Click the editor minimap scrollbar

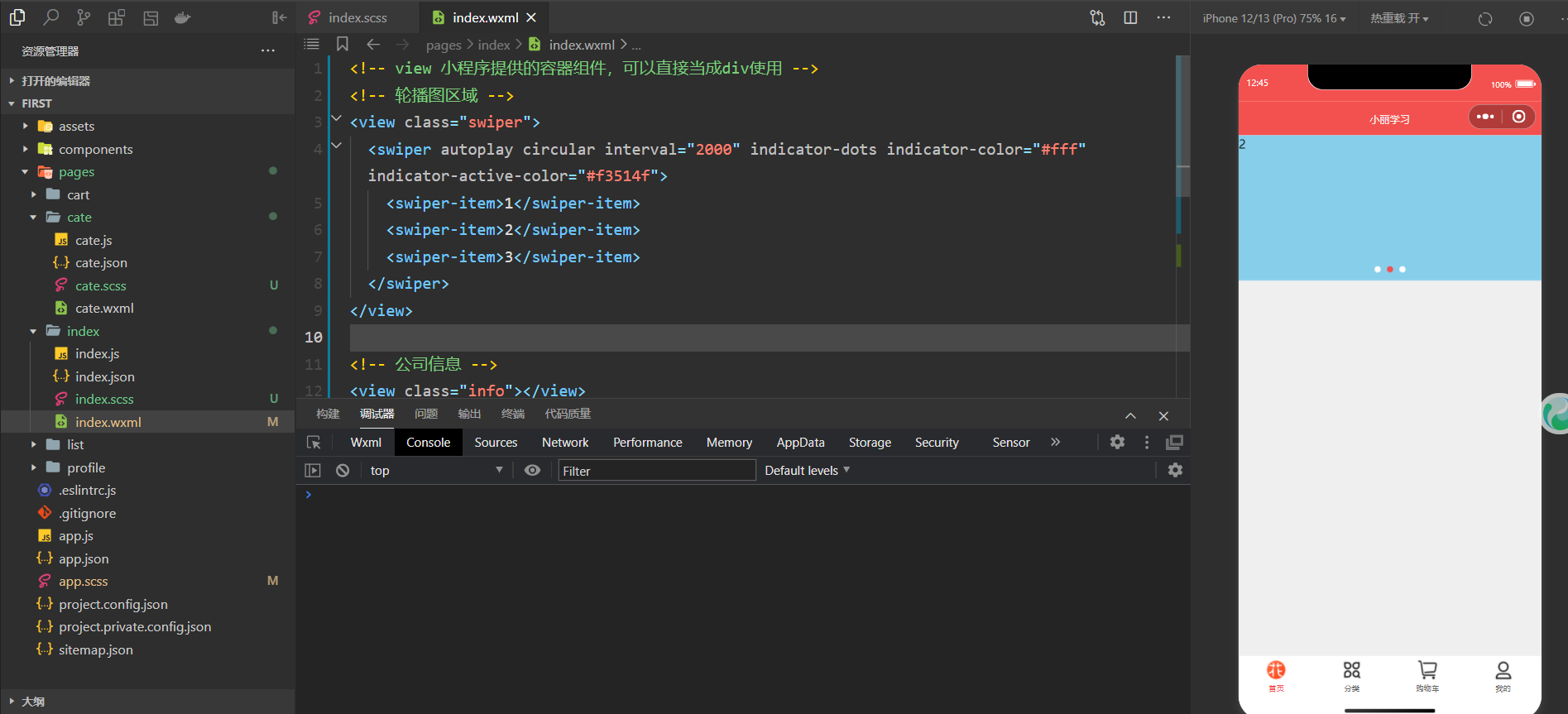click(1183, 126)
